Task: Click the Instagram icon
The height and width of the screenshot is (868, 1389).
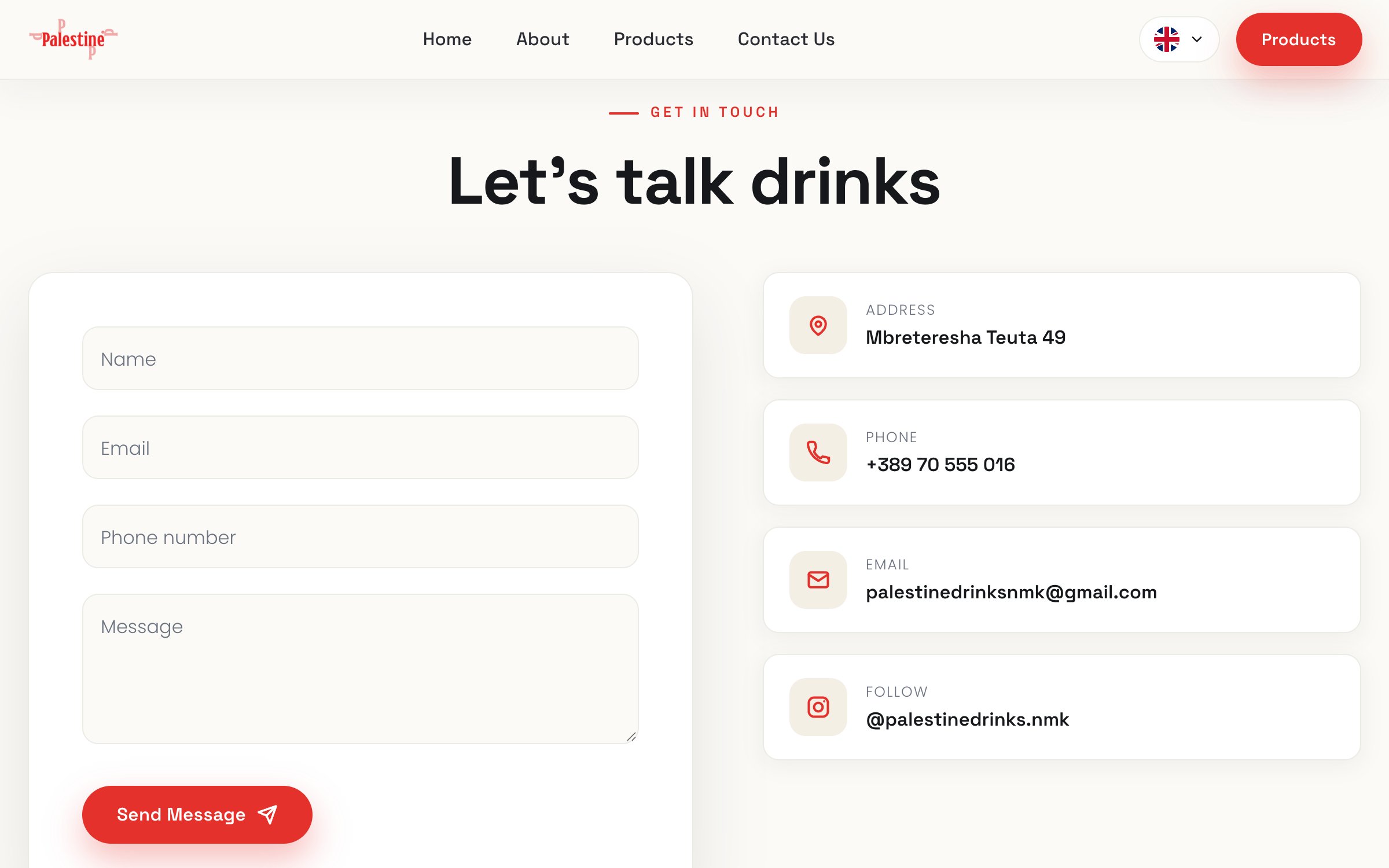Action: coord(818,707)
